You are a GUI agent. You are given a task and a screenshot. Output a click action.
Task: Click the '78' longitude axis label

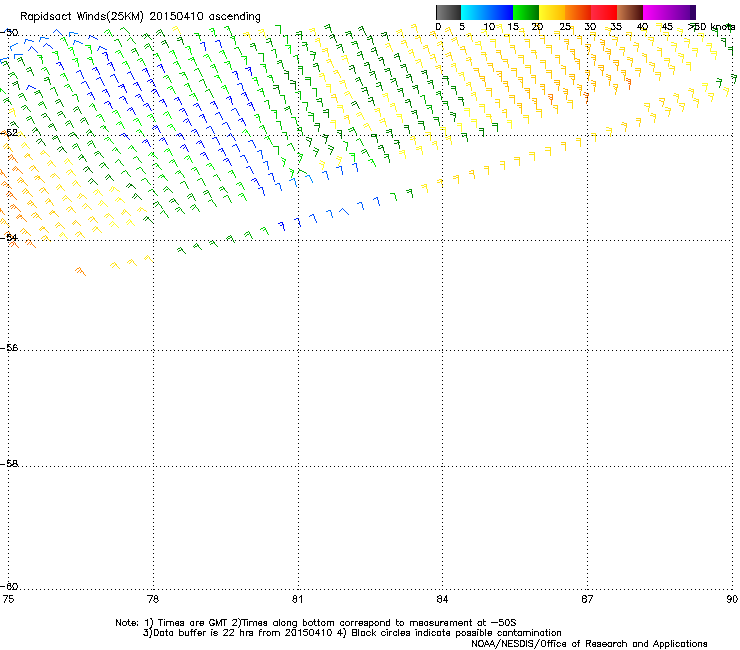153,599
